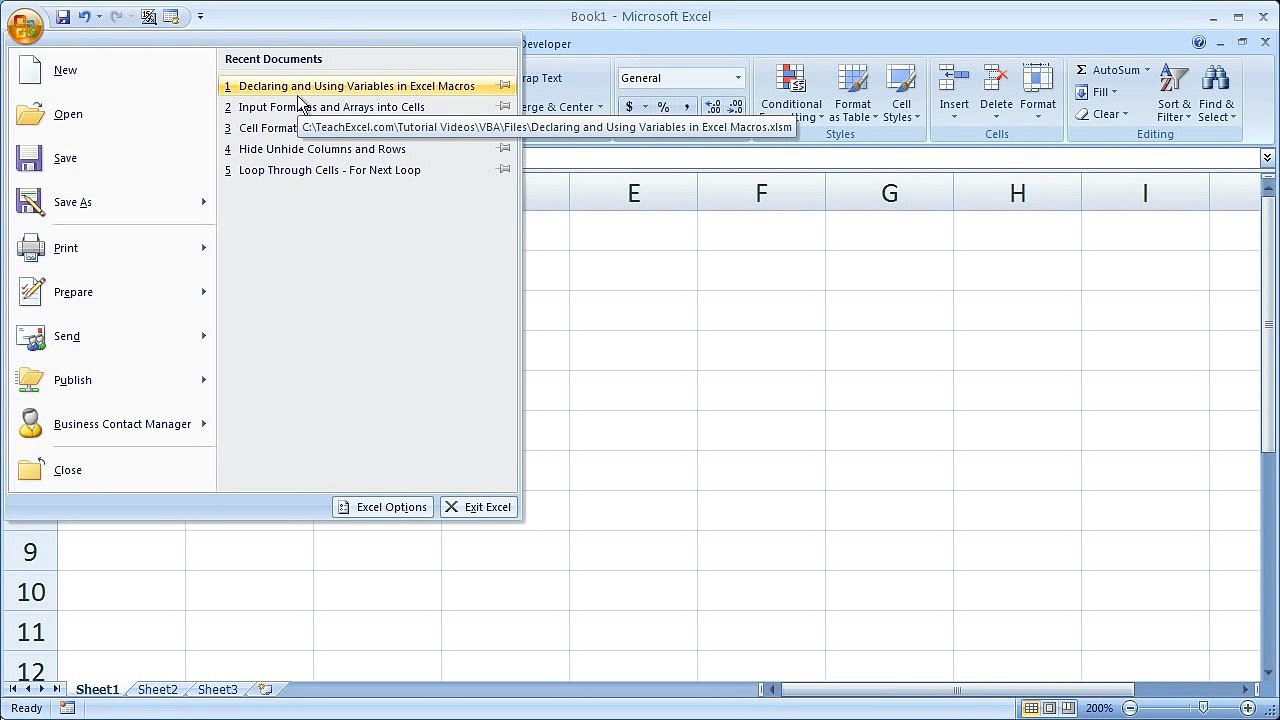The height and width of the screenshot is (720, 1280).
Task: Click the Decrease Decimal icon
Action: click(x=736, y=107)
